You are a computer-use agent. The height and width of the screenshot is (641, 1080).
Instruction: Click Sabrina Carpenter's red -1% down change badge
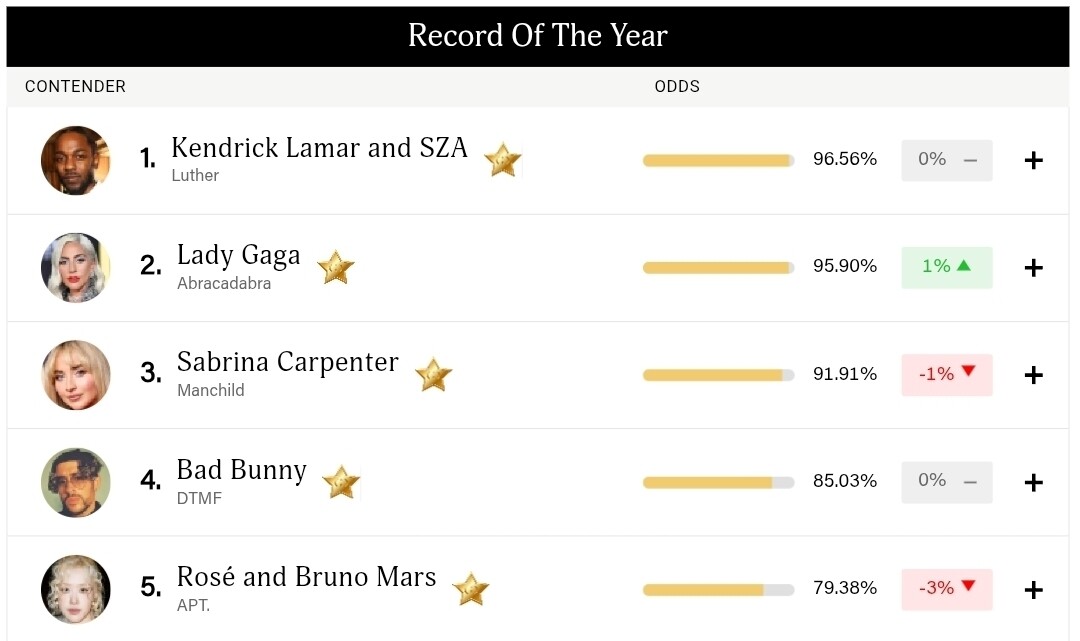(x=946, y=375)
